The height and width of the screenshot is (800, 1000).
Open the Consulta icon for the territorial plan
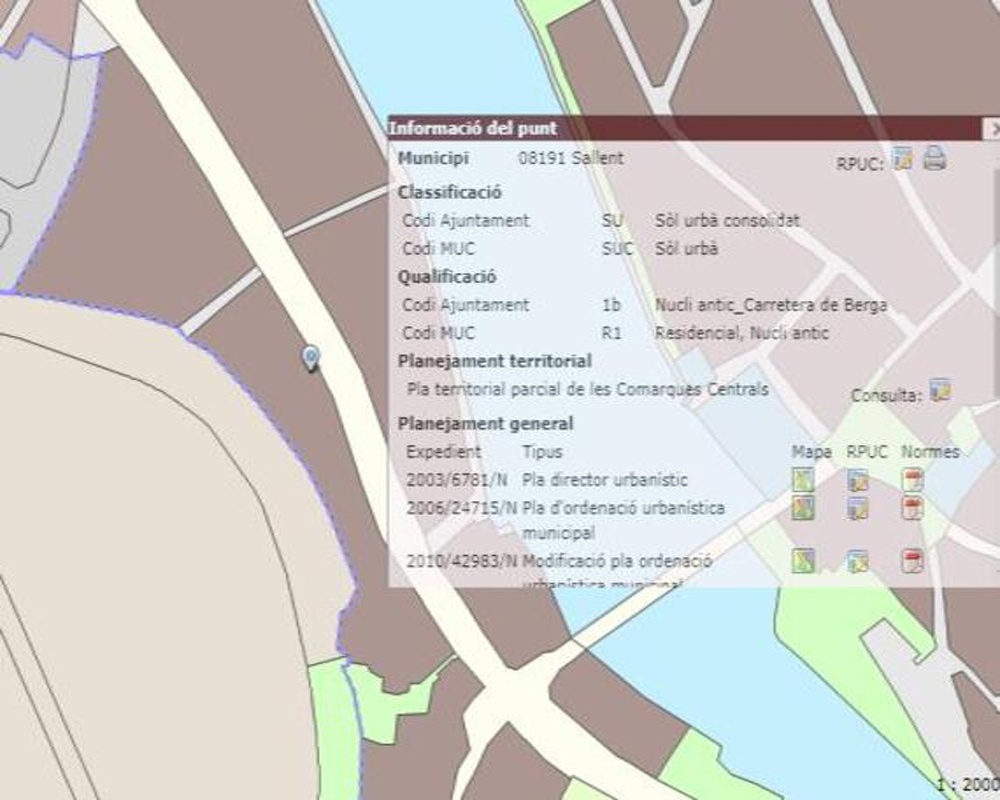(939, 390)
